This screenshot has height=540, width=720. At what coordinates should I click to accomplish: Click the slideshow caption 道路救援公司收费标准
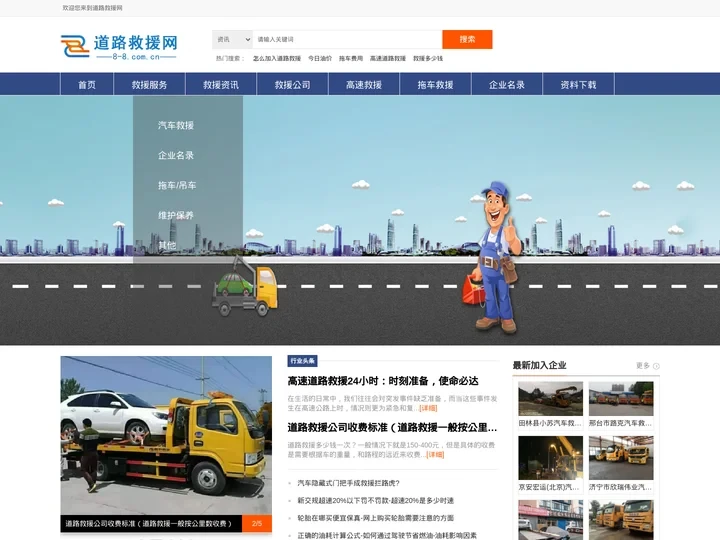point(148,523)
